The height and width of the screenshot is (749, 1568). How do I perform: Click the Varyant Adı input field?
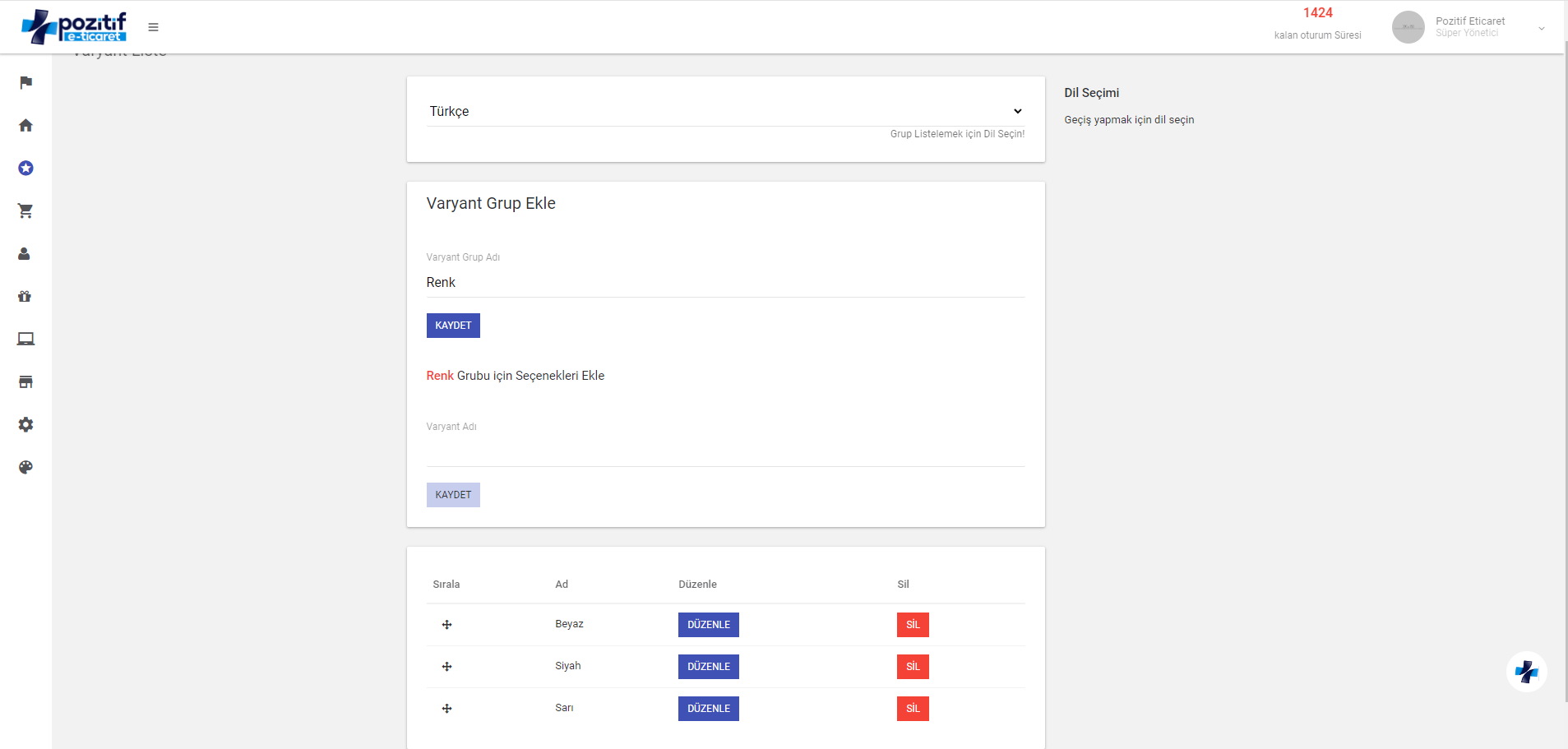(724, 451)
